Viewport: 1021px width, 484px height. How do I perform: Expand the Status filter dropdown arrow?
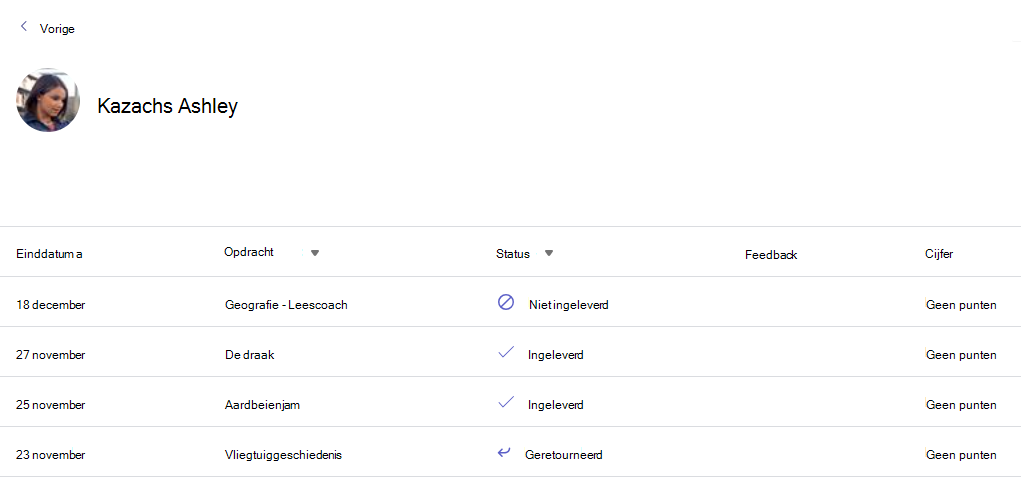tap(549, 253)
